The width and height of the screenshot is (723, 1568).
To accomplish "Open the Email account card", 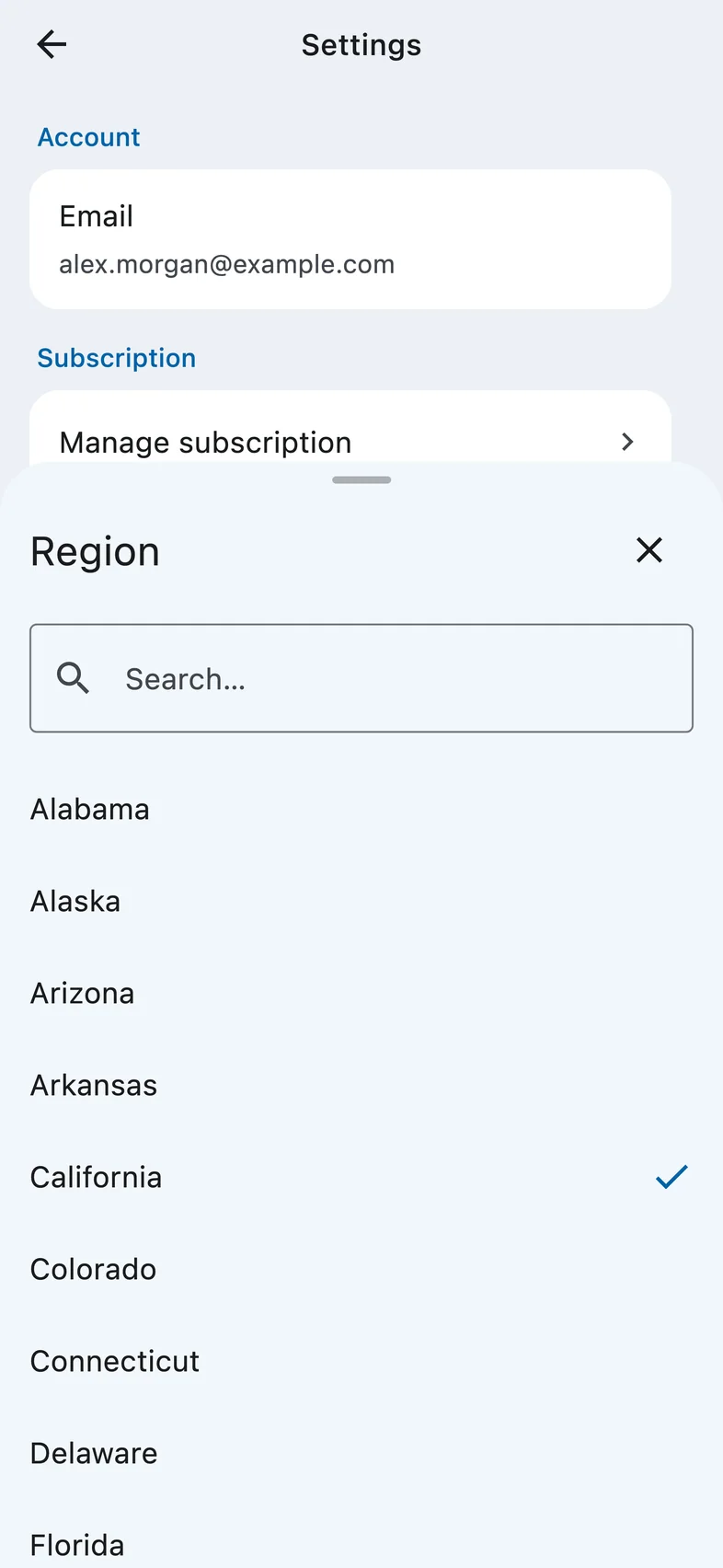I will point(350,239).
